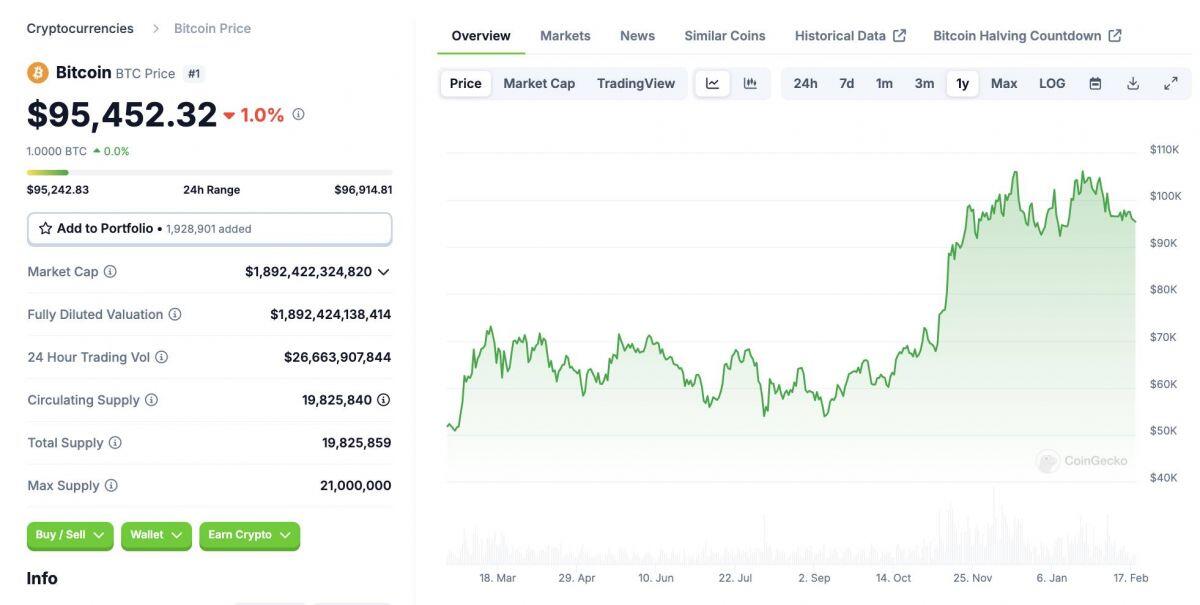Click the price change info icon
The image size is (1200, 605).
pyautogui.click(x=298, y=114)
